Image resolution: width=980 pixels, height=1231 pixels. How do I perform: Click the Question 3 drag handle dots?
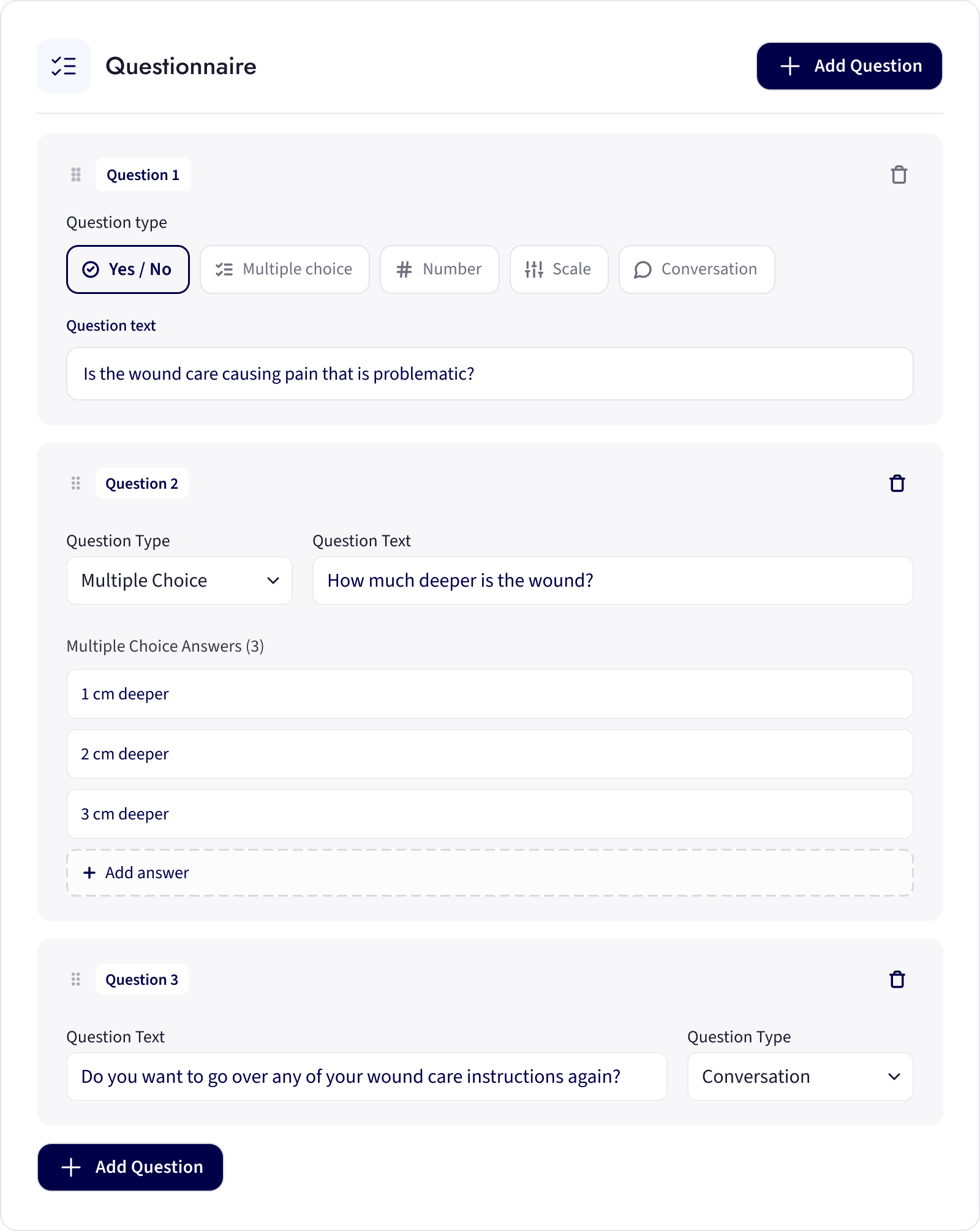coord(76,980)
